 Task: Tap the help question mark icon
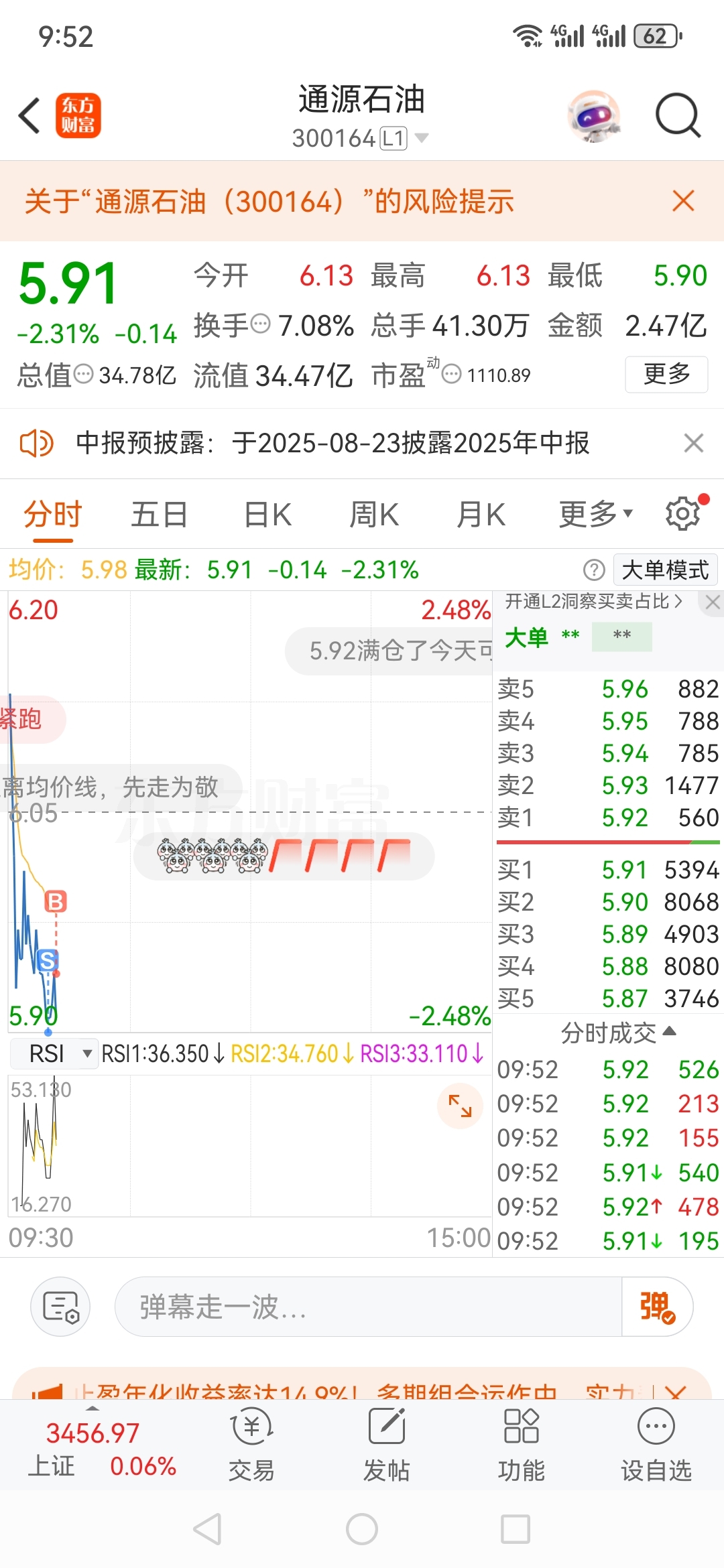594,570
